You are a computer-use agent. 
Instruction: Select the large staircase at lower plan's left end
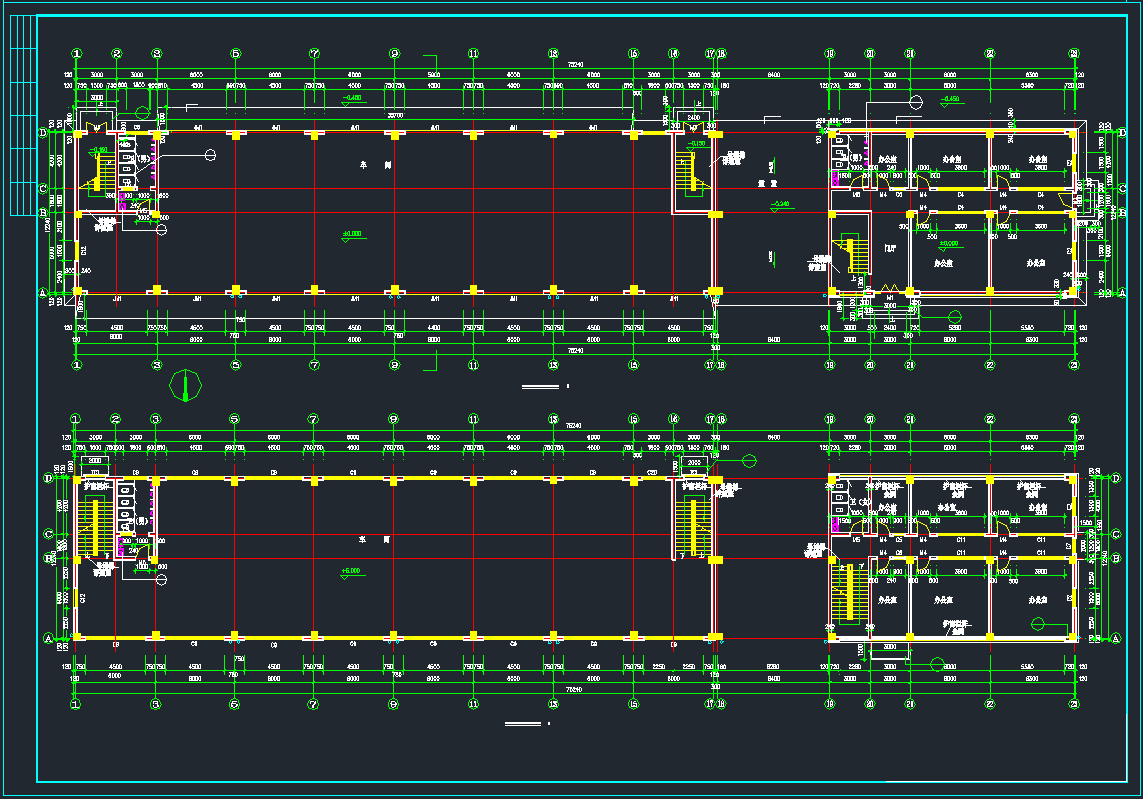94,526
